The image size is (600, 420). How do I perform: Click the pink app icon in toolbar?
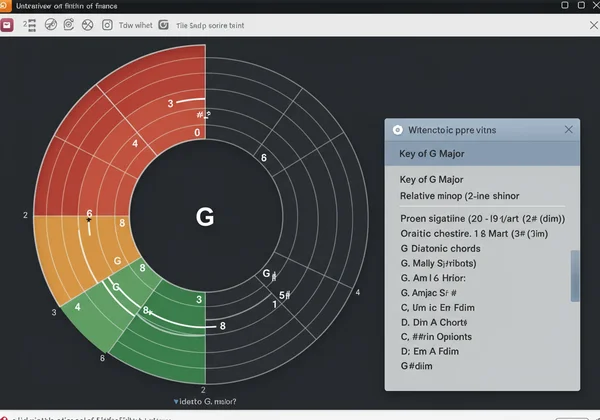tap(7, 25)
